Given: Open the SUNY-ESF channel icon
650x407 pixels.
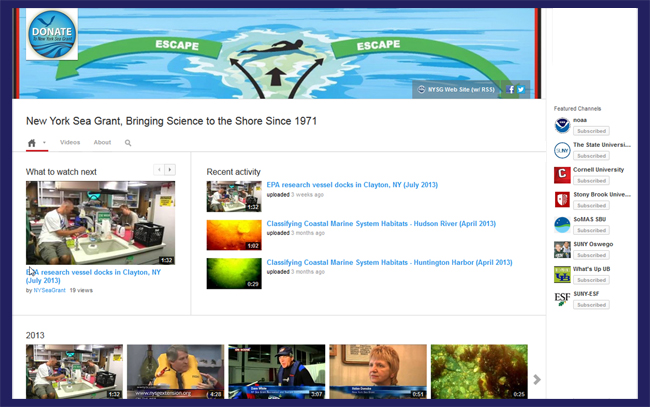Looking at the screenshot, I should [x=562, y=299].
